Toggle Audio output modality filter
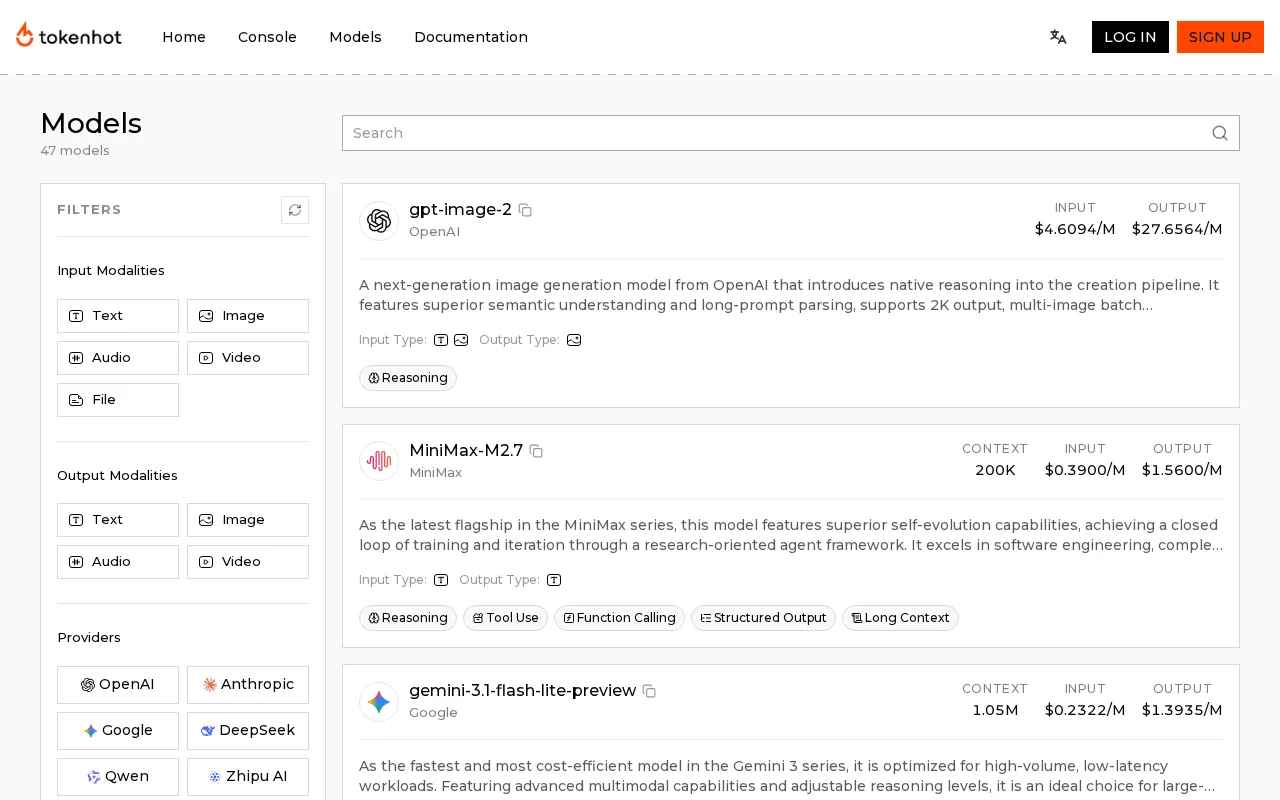Screen dimensions: 1280x800 (118, 562)
